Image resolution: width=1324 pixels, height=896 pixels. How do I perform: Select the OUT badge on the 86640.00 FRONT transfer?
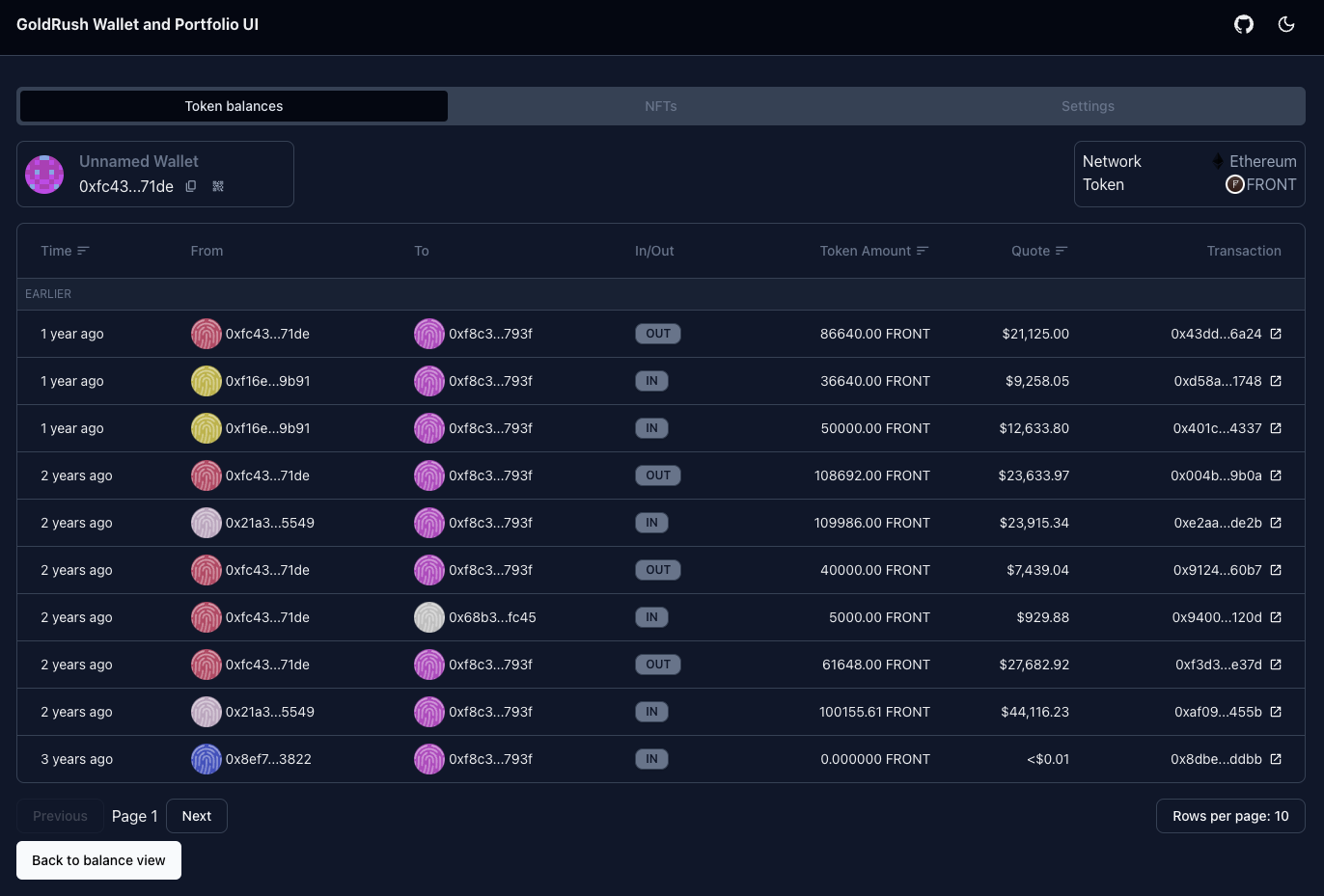[x=657, y=333]
